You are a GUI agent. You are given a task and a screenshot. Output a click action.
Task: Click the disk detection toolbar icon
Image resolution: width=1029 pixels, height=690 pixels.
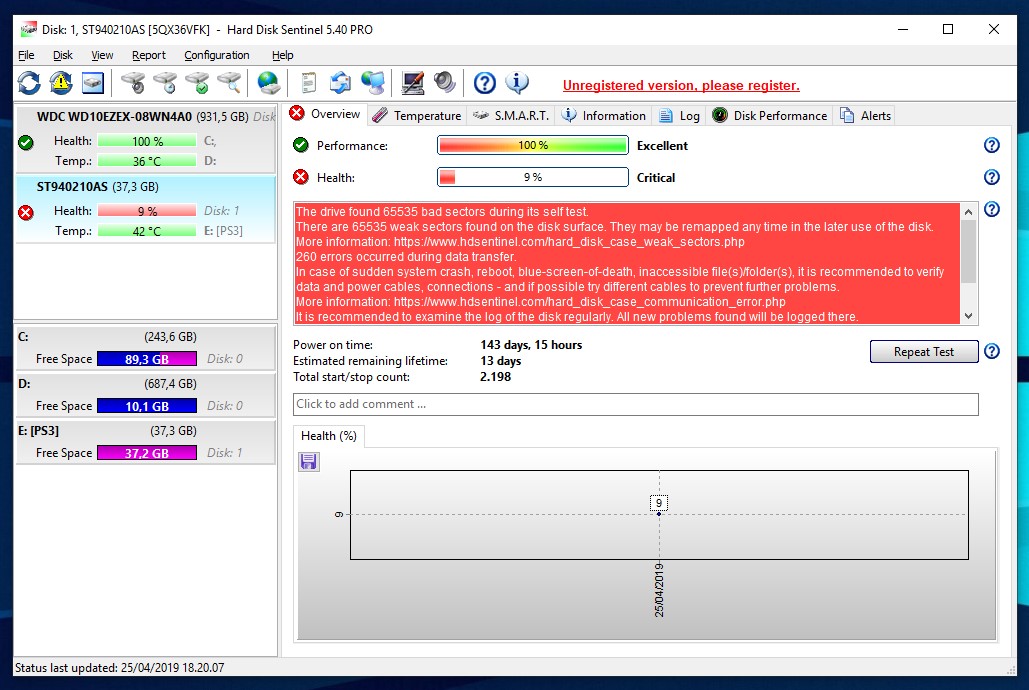[92, 83]
